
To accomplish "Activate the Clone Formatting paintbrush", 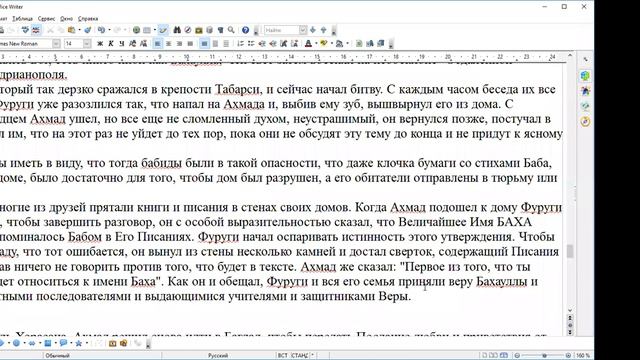I will click(87, 30).
